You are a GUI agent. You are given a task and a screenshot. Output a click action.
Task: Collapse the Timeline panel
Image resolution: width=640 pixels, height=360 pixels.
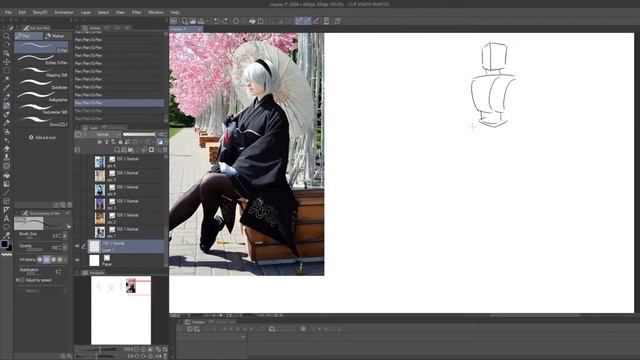click(x=179, y=322)
